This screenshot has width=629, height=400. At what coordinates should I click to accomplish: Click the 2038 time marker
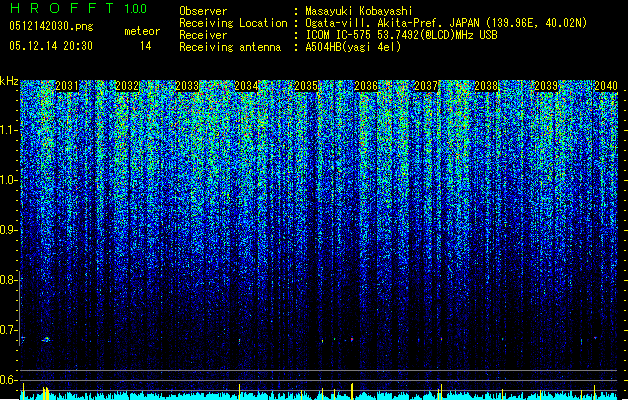486,86
